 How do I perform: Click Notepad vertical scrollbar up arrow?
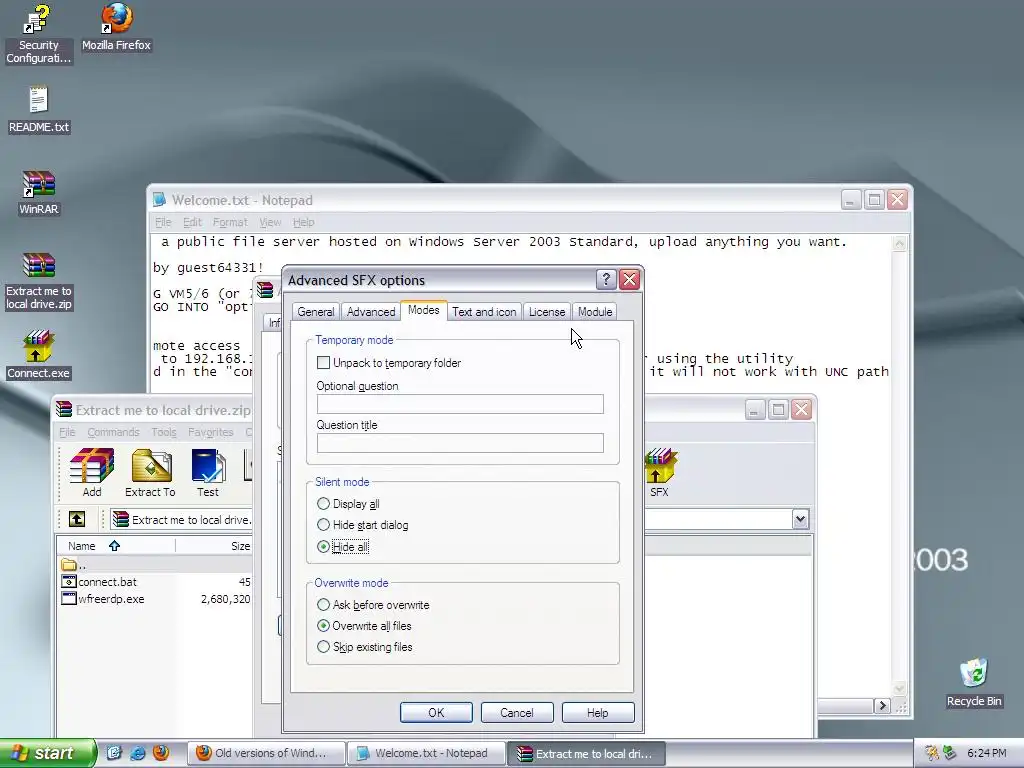[899, 244]
